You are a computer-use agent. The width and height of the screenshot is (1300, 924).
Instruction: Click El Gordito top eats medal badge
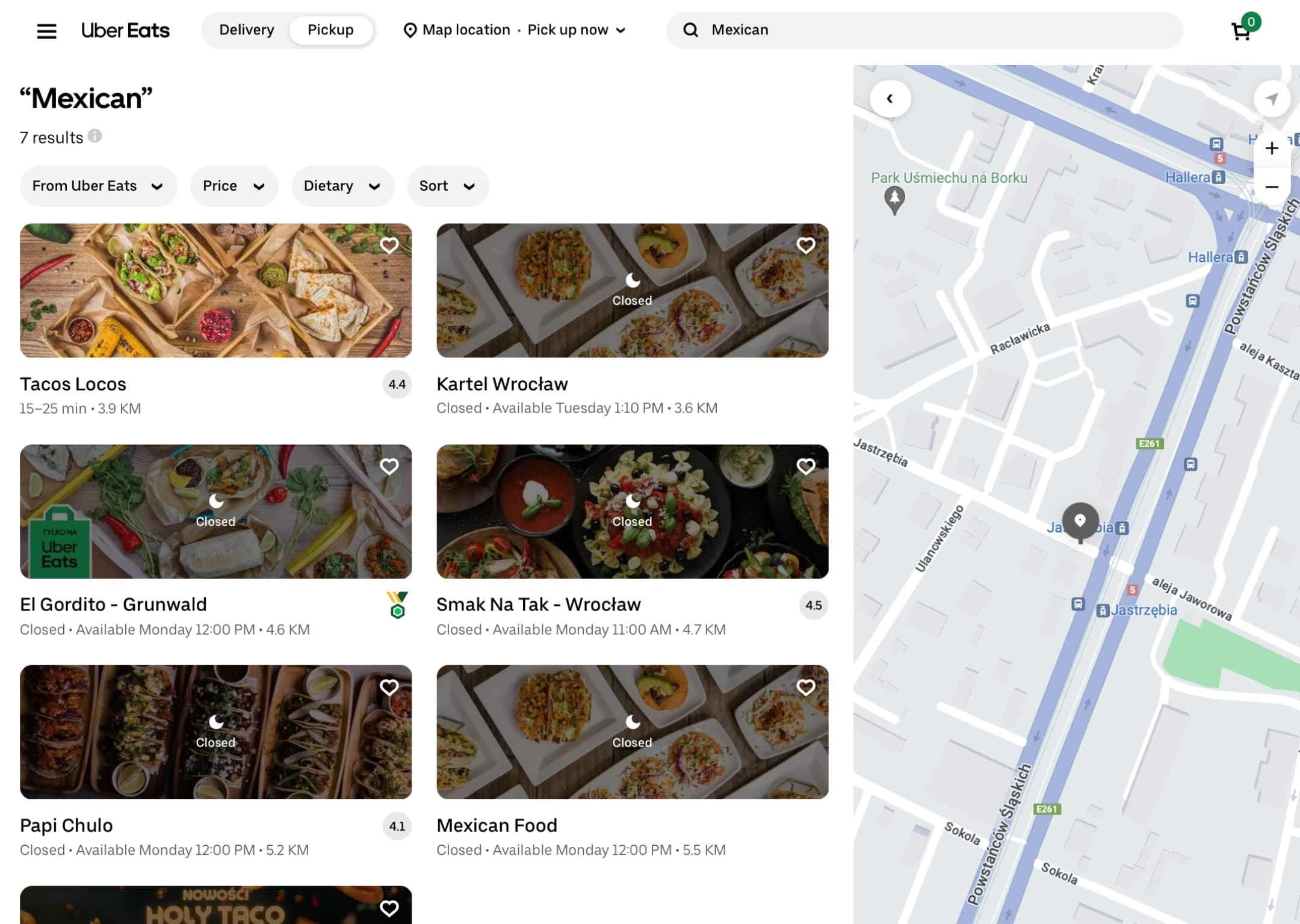(x=398, y=605)
